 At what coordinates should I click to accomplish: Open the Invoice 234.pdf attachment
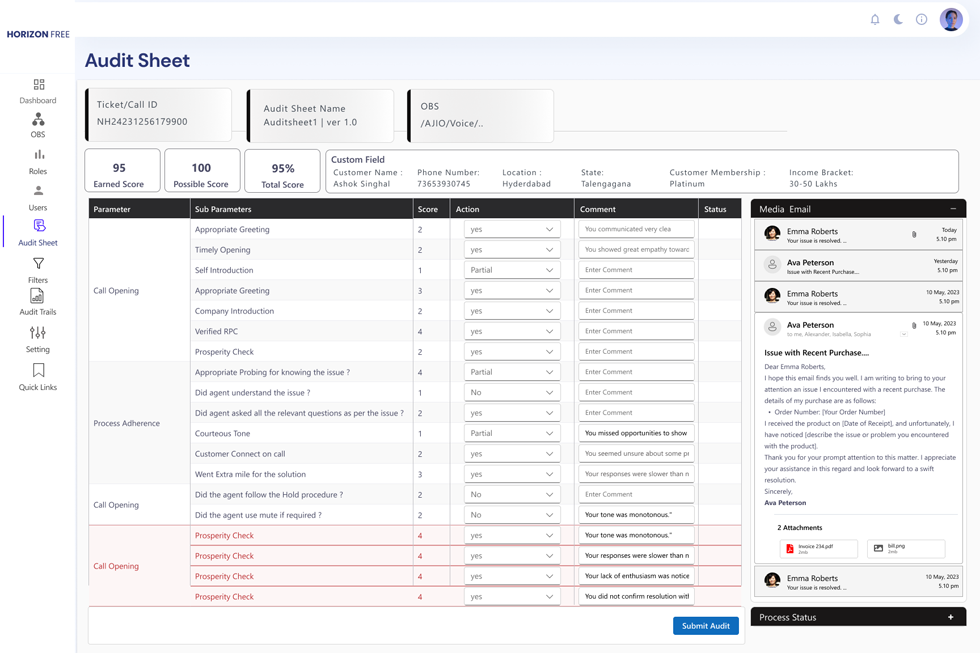819,549
